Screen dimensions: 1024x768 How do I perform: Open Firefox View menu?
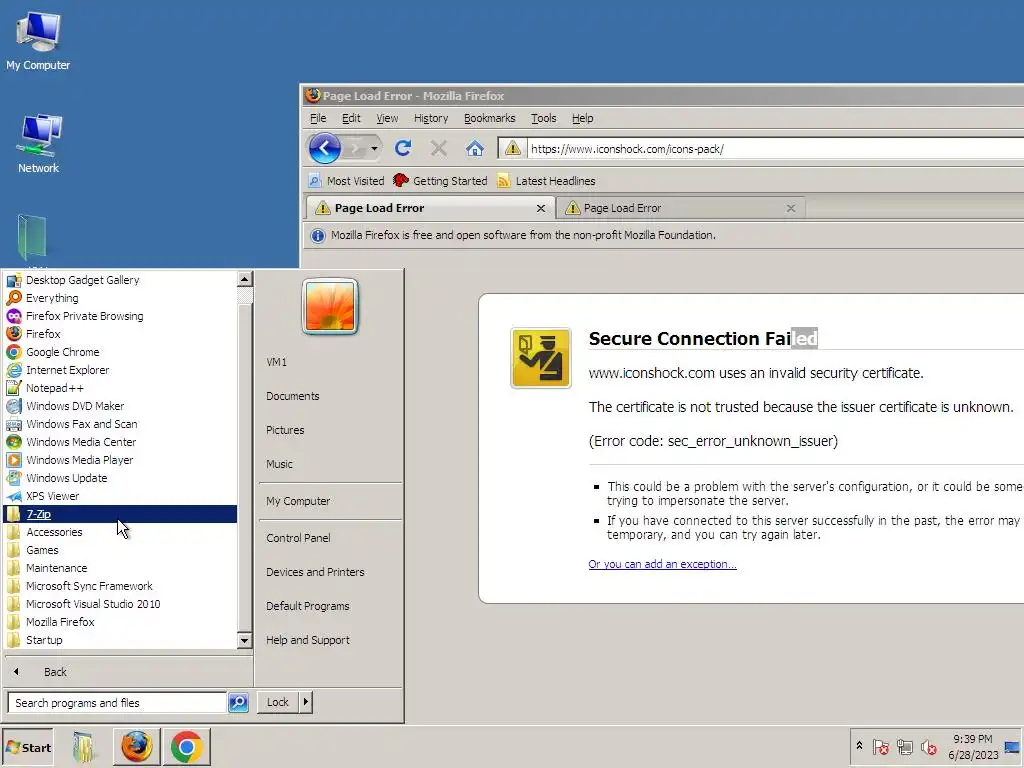387,118
